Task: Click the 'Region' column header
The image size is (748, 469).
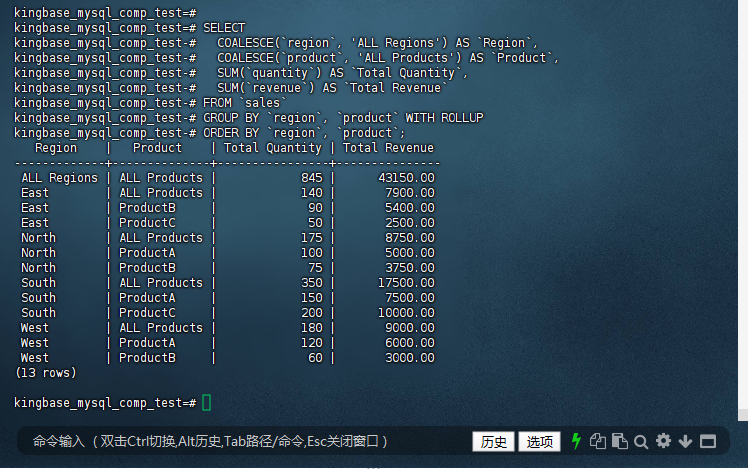Action: (x=56, y=148)
